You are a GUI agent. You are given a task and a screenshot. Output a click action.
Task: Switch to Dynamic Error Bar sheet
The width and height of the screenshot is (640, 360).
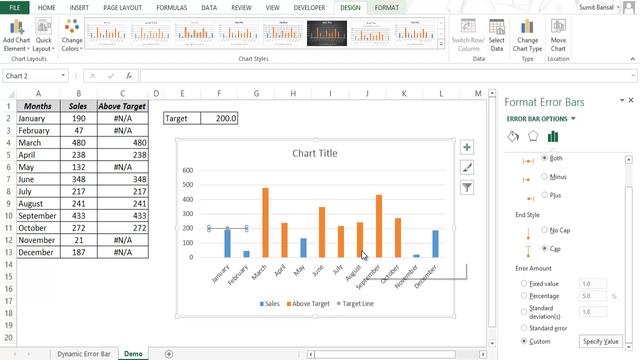coord(84,354)
